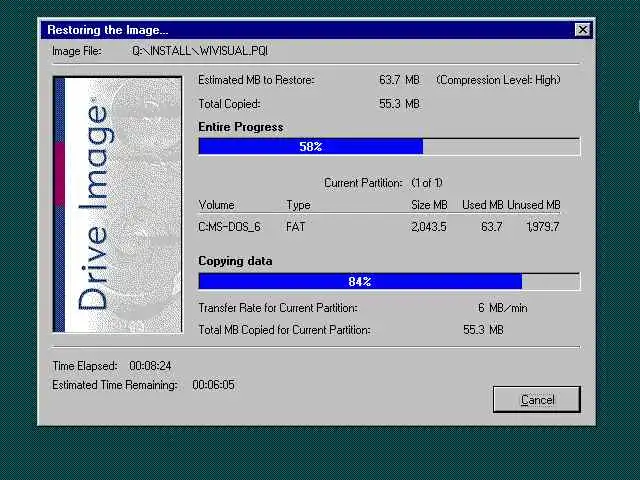The height and width of the screenshot is (480, 640).
Task: Click the 'Compression Level: High' text
Action: pos(498,80)
